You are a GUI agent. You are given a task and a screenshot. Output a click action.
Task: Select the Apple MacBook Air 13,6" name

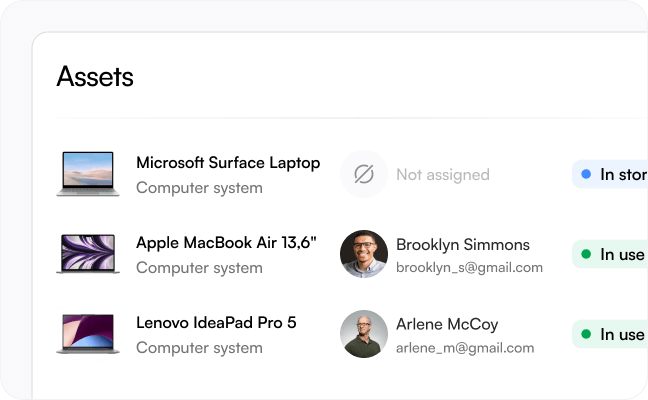tap(226, 243)
